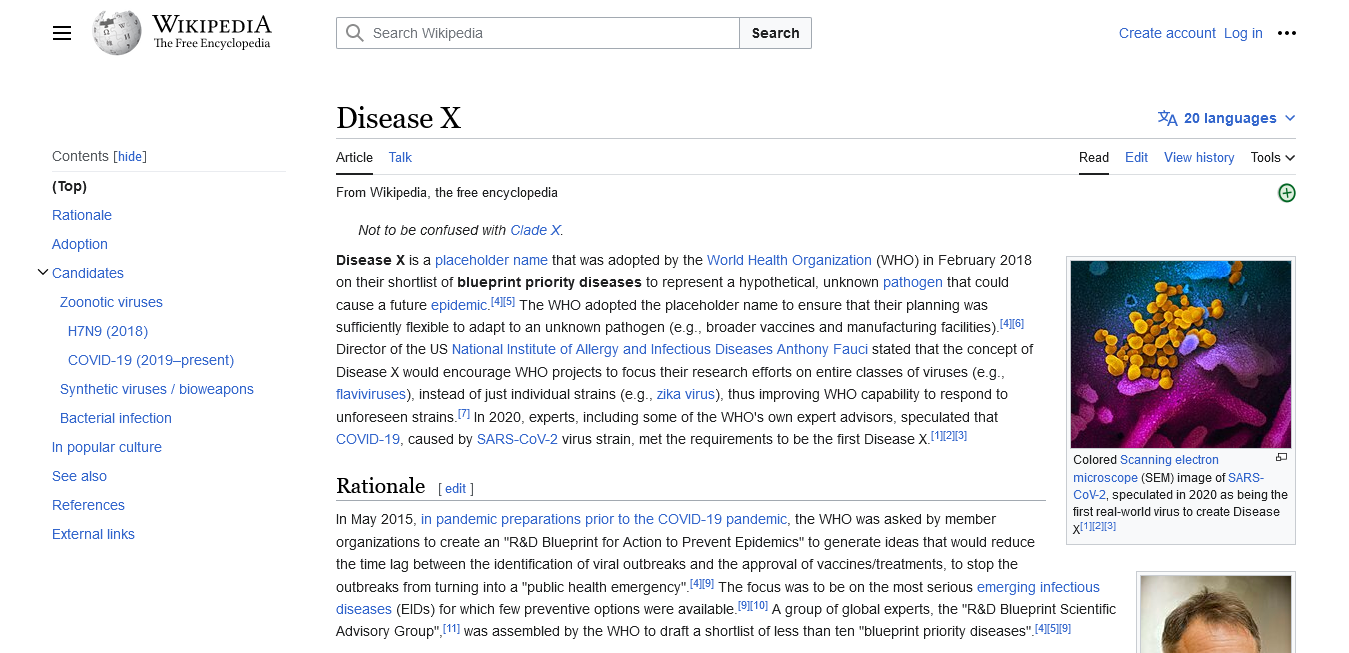
Task: Go to Zoonotic viruses subsection
Action: [x=111, y=302]
